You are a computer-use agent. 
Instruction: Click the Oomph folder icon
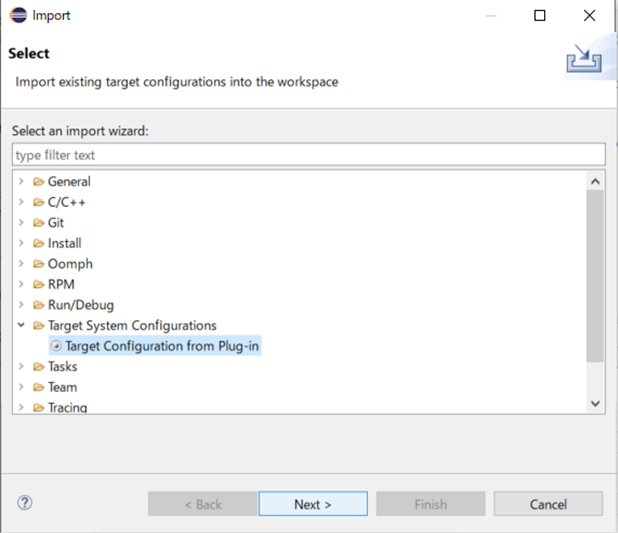click(x=39, y=264)
